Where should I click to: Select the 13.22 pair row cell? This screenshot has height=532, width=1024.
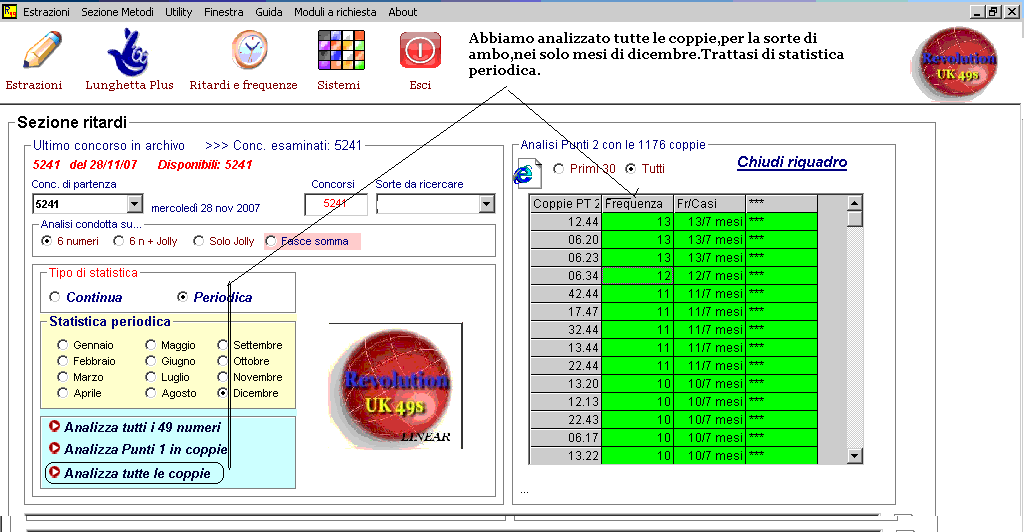point(566,456)
